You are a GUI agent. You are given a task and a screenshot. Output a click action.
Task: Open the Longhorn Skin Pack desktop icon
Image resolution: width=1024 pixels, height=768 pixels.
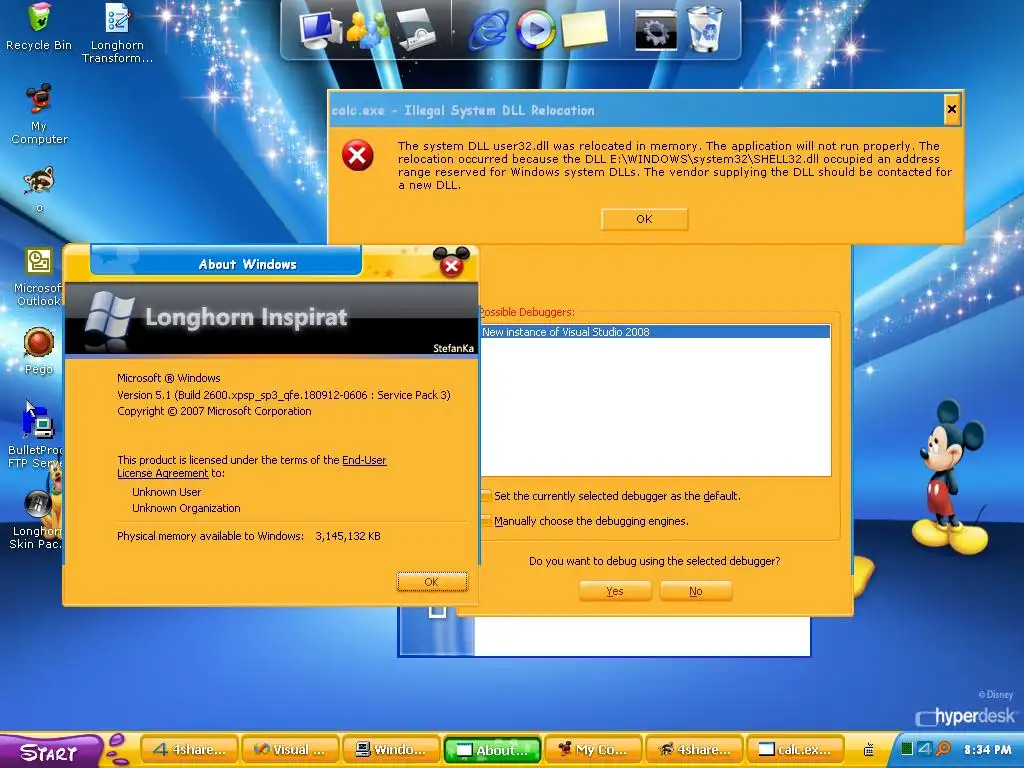click(x=37, y=519)
